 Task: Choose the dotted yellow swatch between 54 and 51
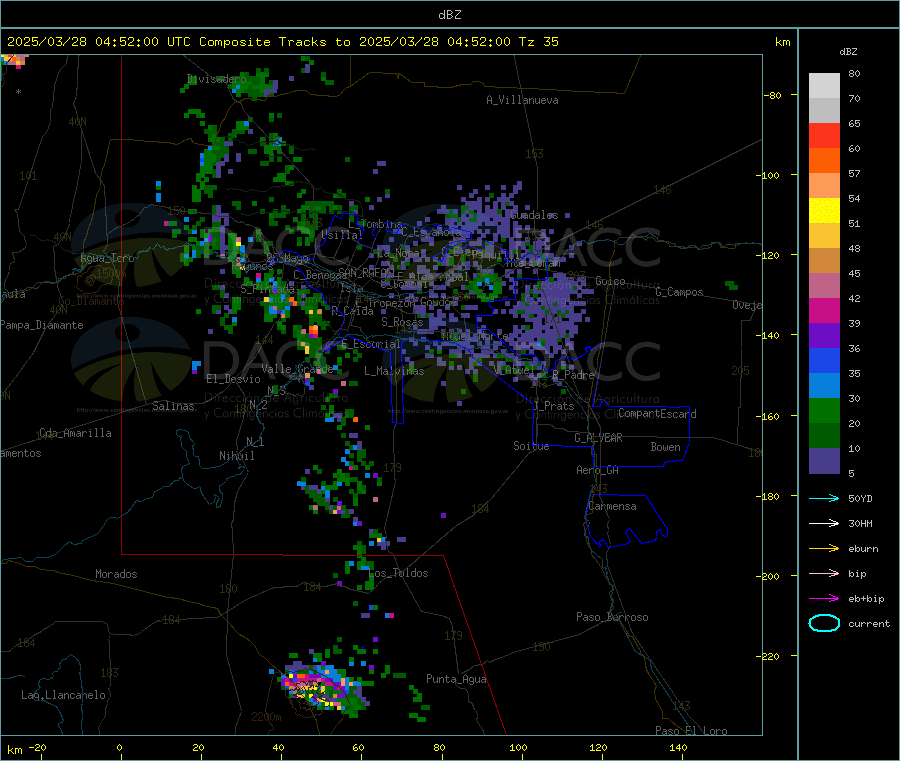824,211
